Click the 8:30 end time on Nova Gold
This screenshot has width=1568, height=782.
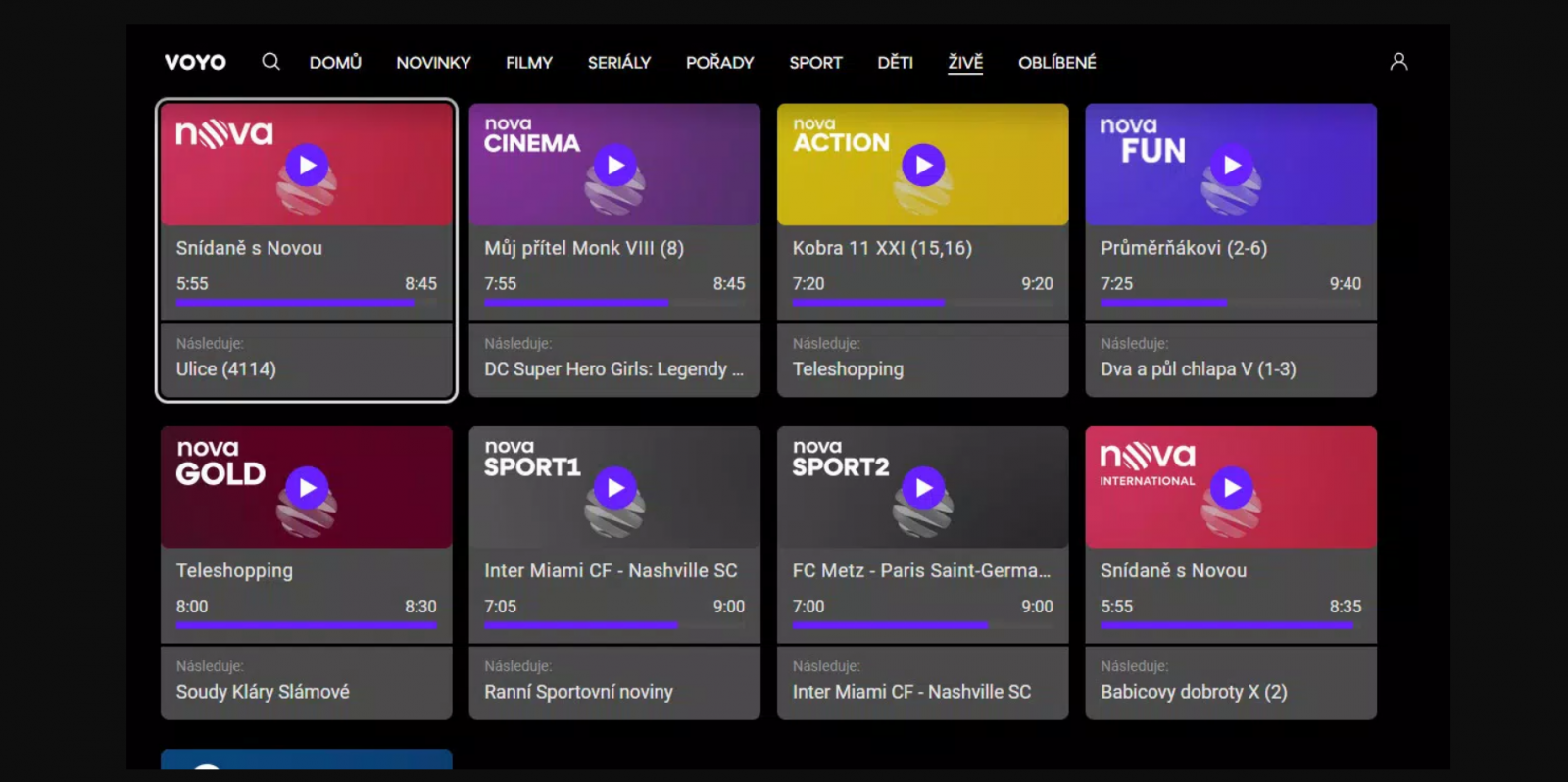coord(420,607)
